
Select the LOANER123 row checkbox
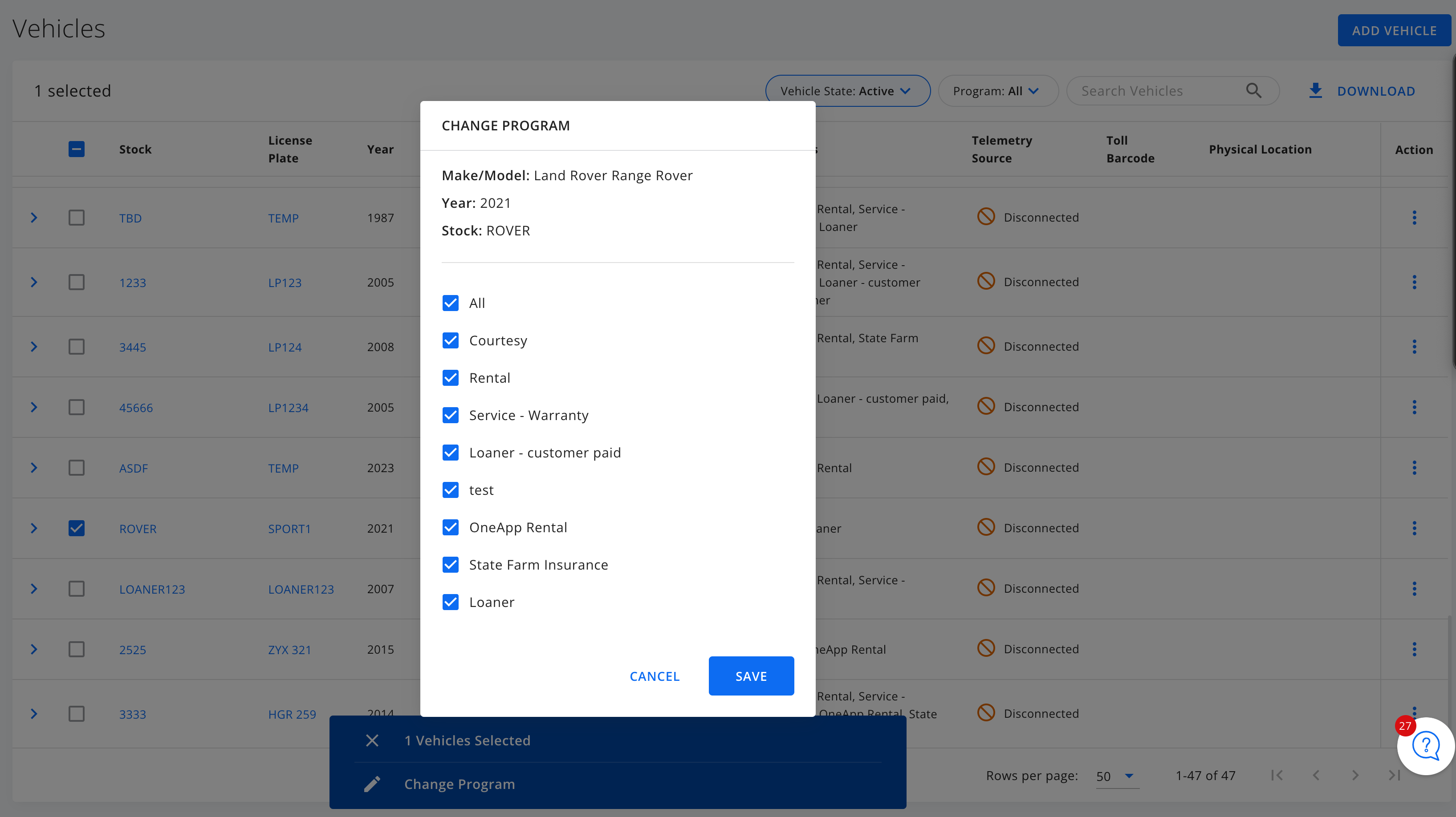tap(76, 588)
